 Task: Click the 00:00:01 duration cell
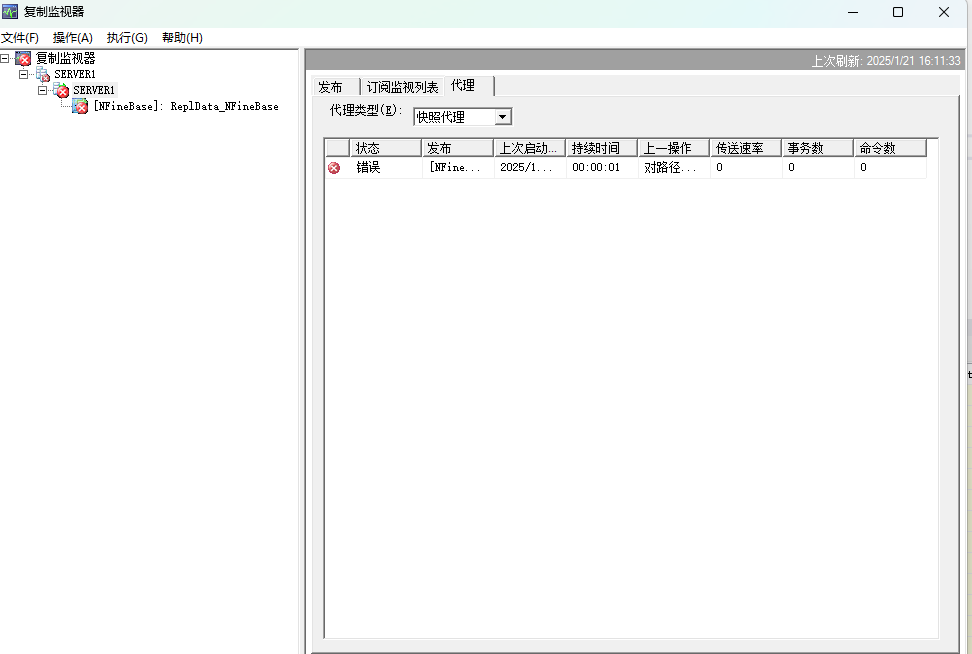coord(602,167)
